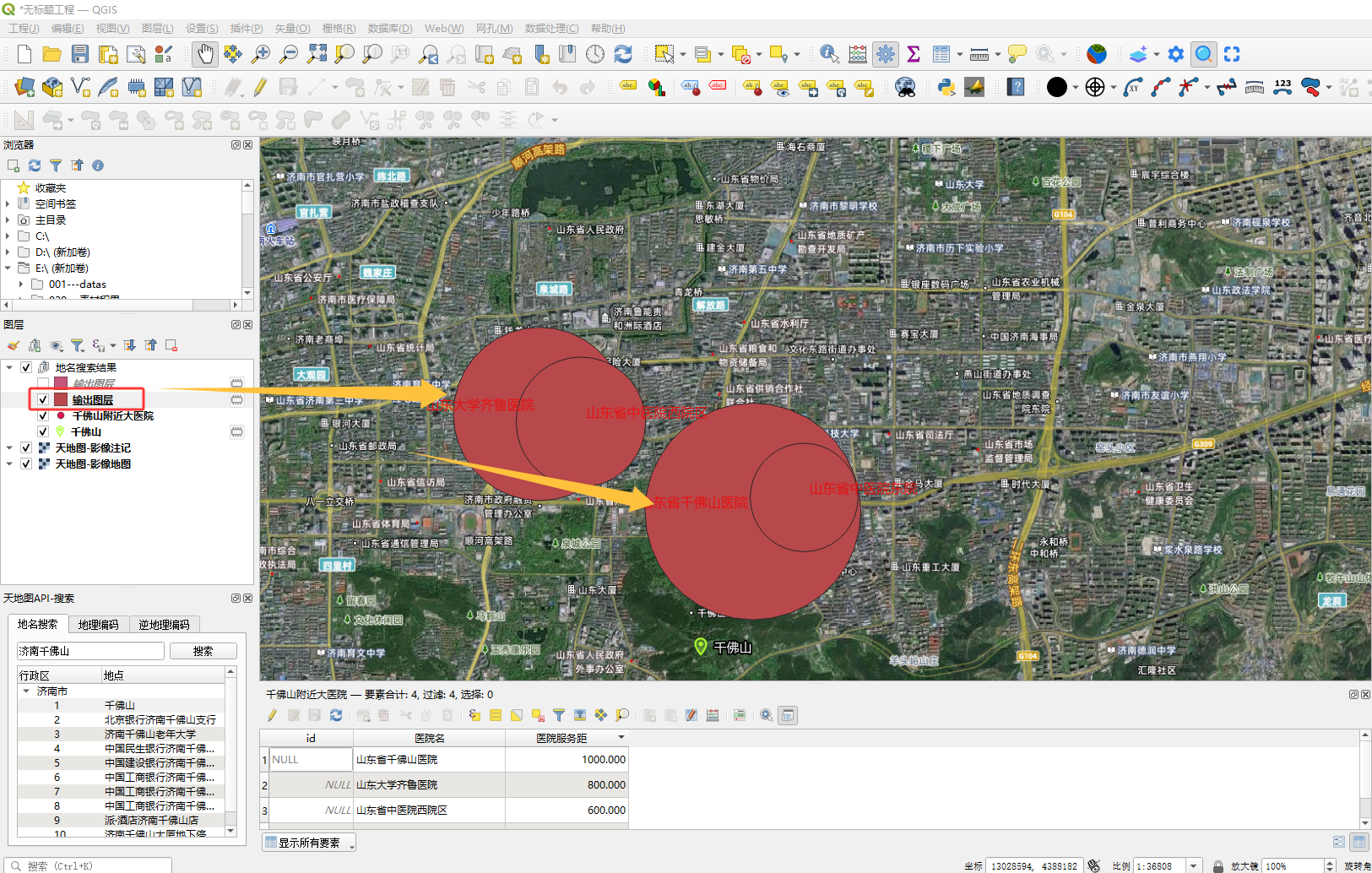This screenshot has width=1372, height=873.
Task: Activate the Identify Features tool
Action: (829, 54)
